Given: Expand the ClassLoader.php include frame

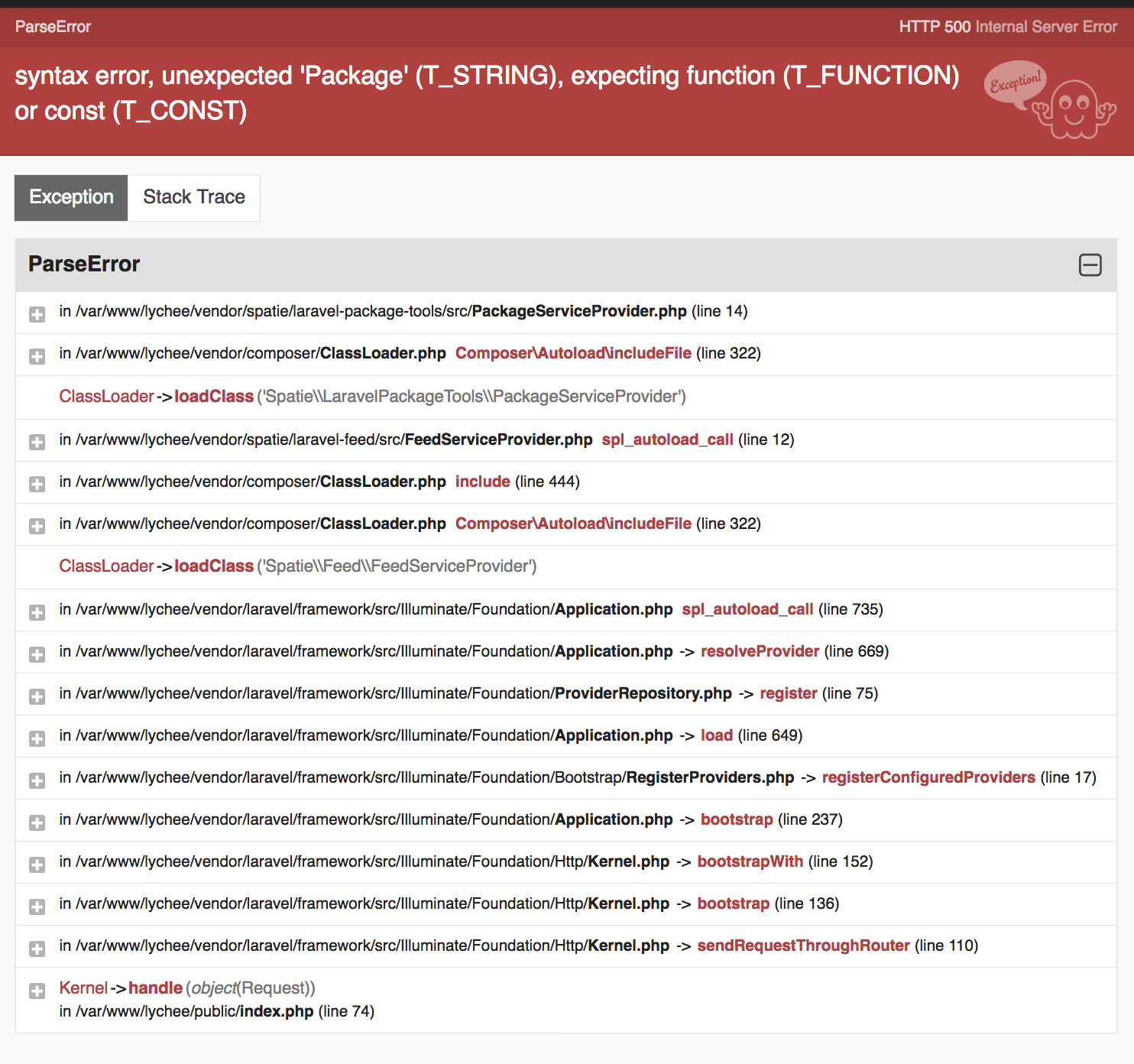Looking at the screenshot, I should [x=37, y=484].
